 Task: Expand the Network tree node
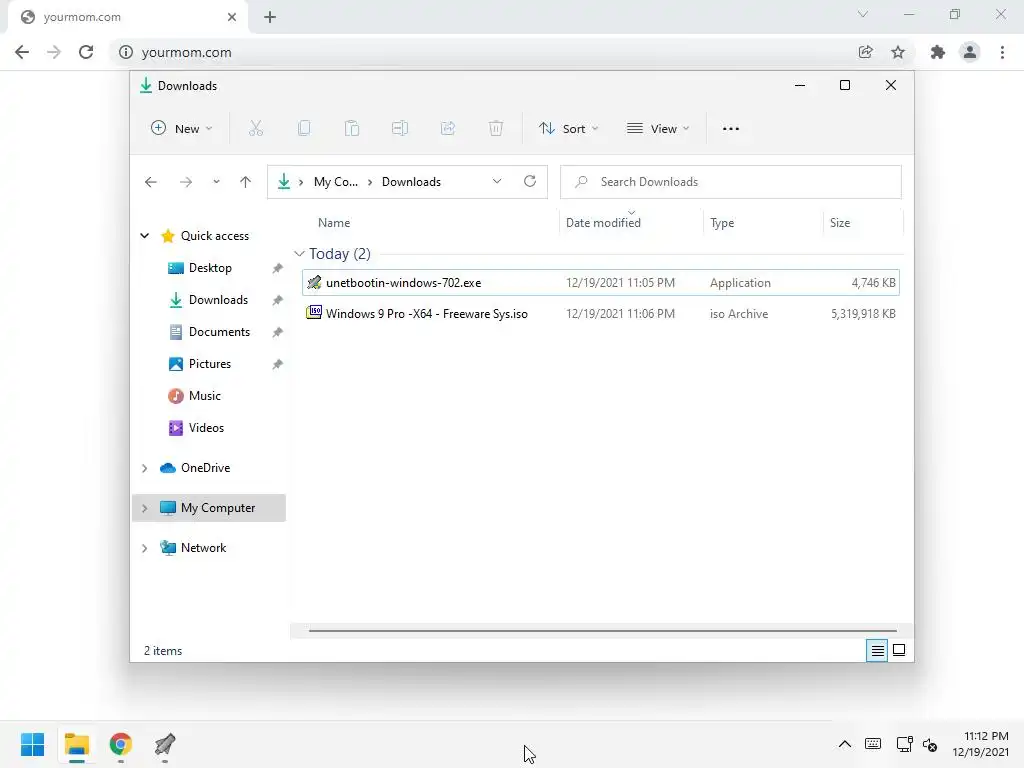(144, 548)
